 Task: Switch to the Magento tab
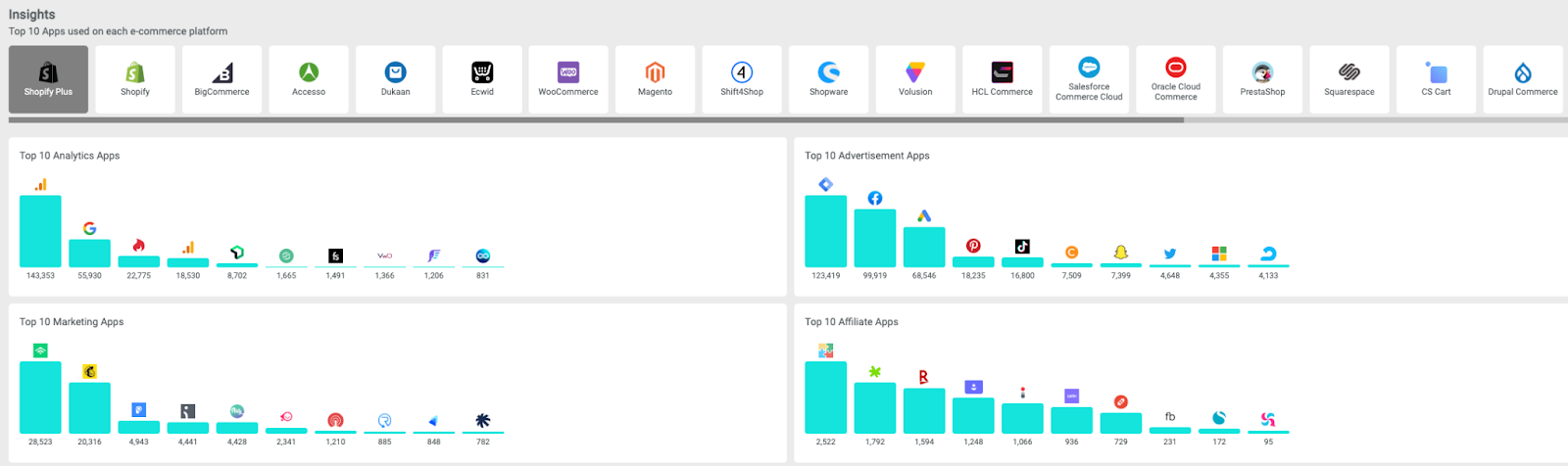(655, 79)
